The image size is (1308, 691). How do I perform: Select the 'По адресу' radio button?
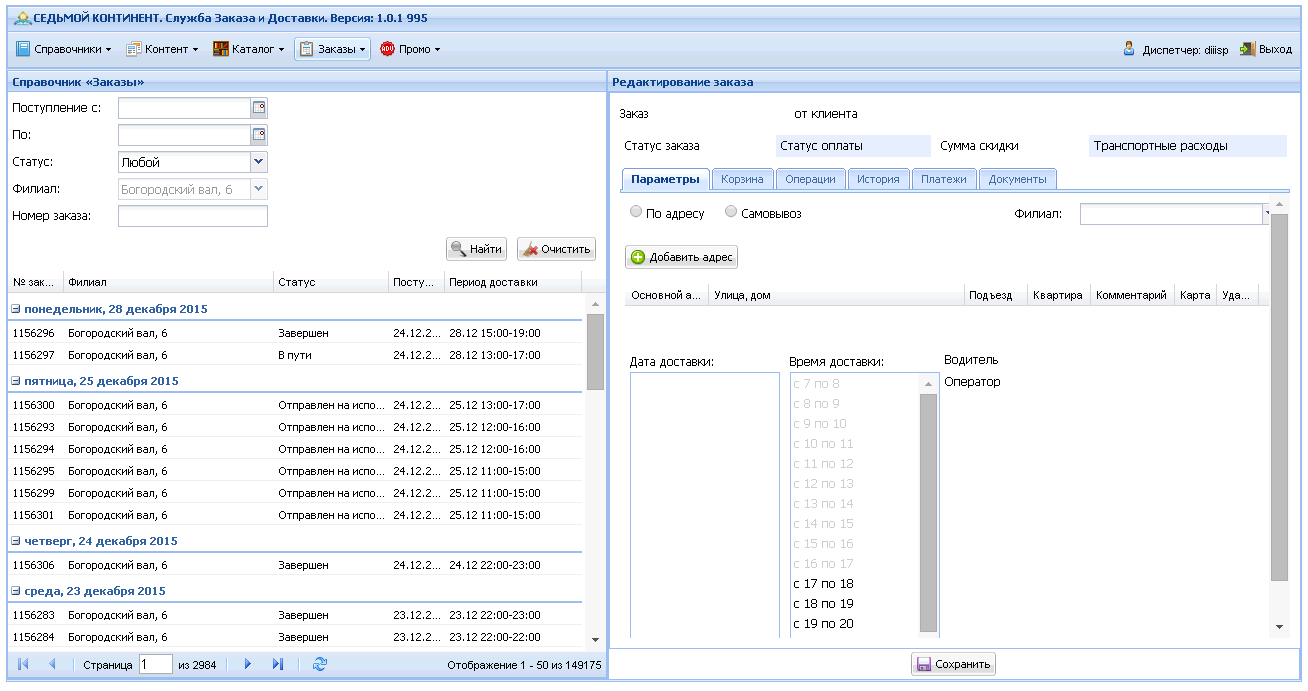click(x=637, y=212)
